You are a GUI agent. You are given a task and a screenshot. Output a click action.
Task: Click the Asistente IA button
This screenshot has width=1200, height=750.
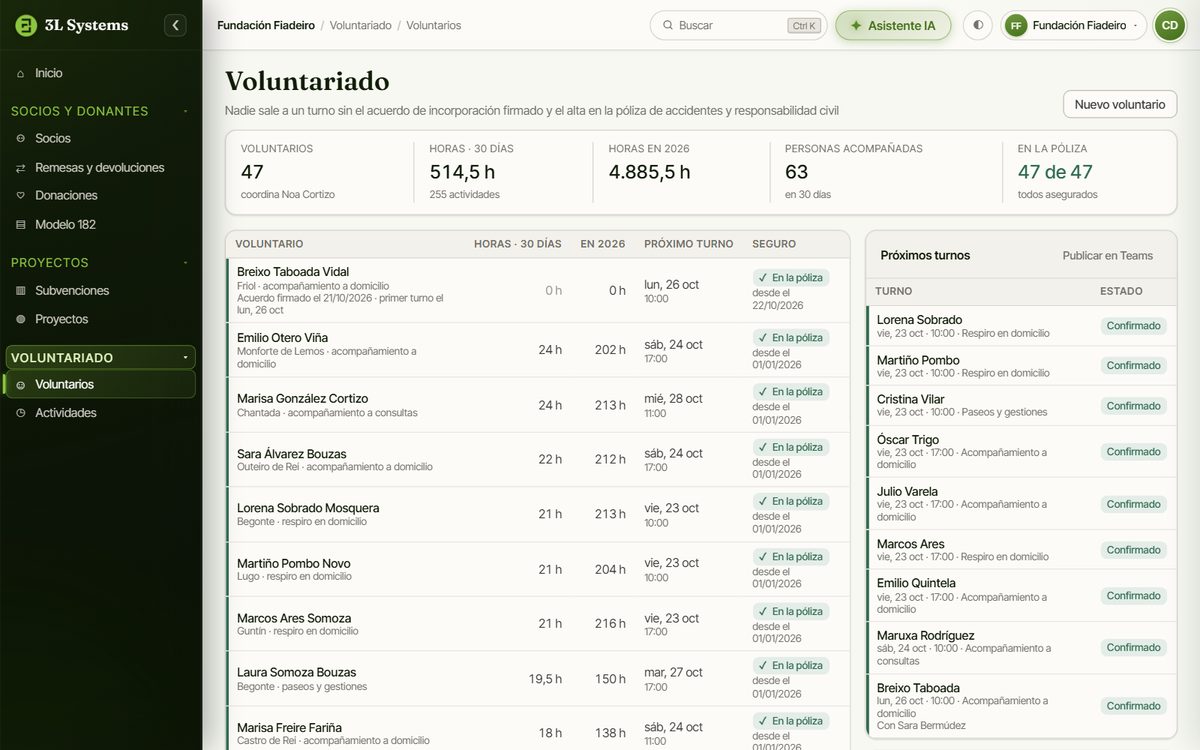[x=893, y=25]
